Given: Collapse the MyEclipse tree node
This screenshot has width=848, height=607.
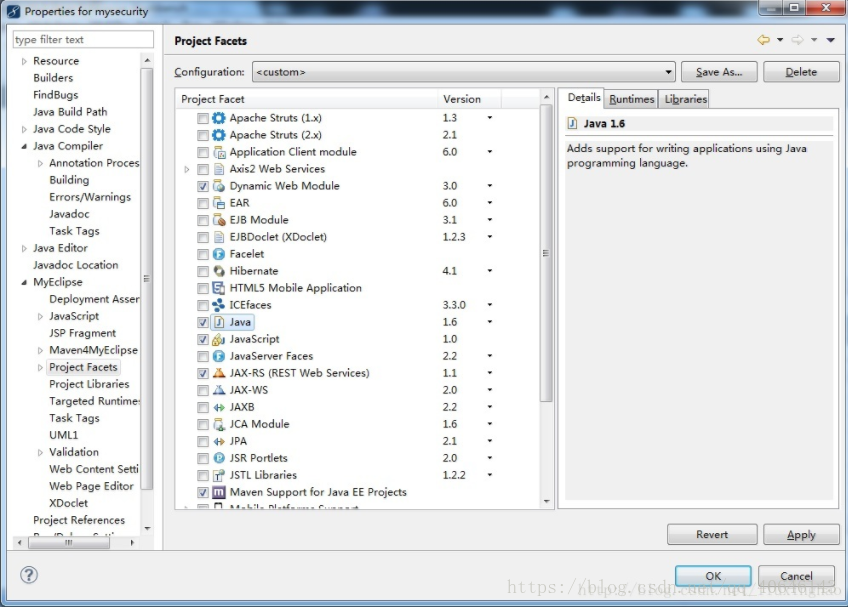Looking at the screenshot, I should coord(24,282).
